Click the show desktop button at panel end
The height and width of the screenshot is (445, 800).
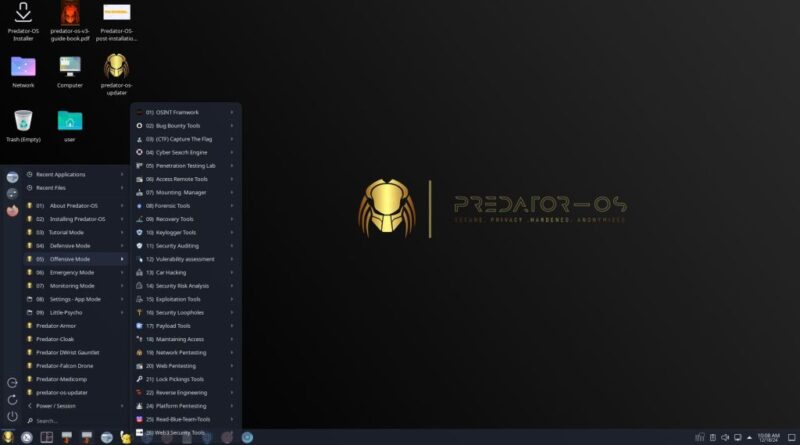(791, 437)
